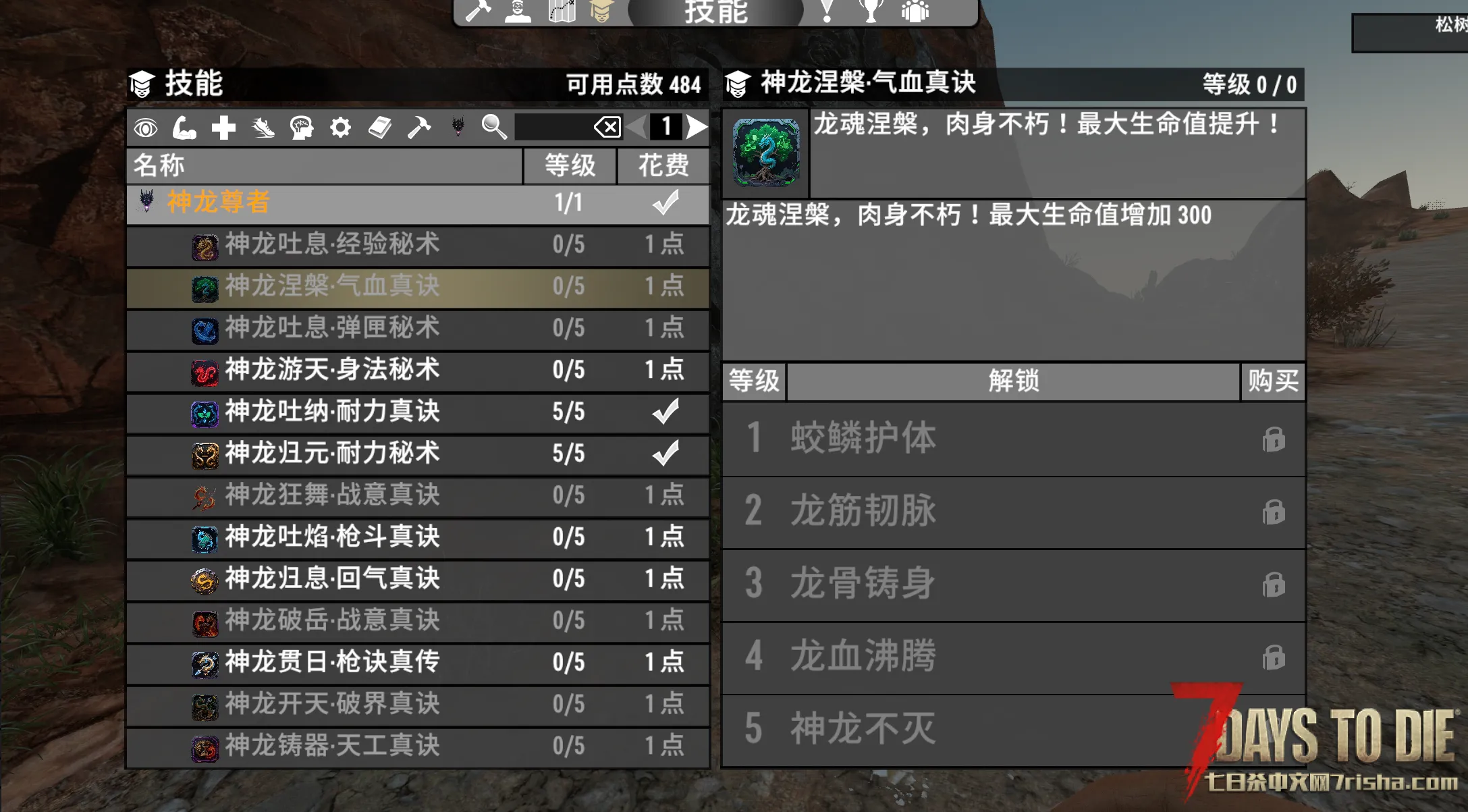Show all skills with the eye filter icon

tap(146, 127)
